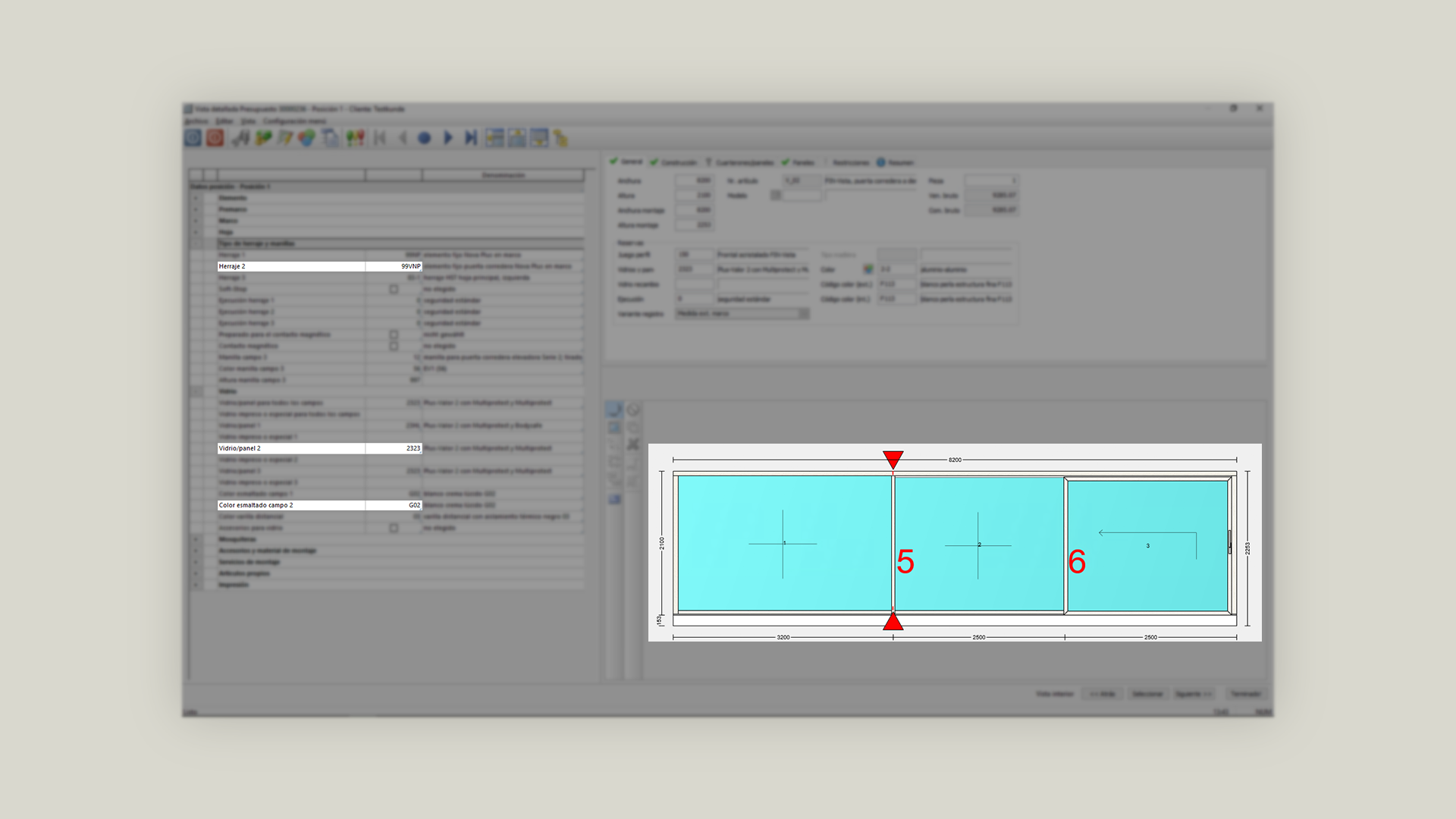
Task: Collapse the Vidrio tree group
Action: (x=196, y=391)
